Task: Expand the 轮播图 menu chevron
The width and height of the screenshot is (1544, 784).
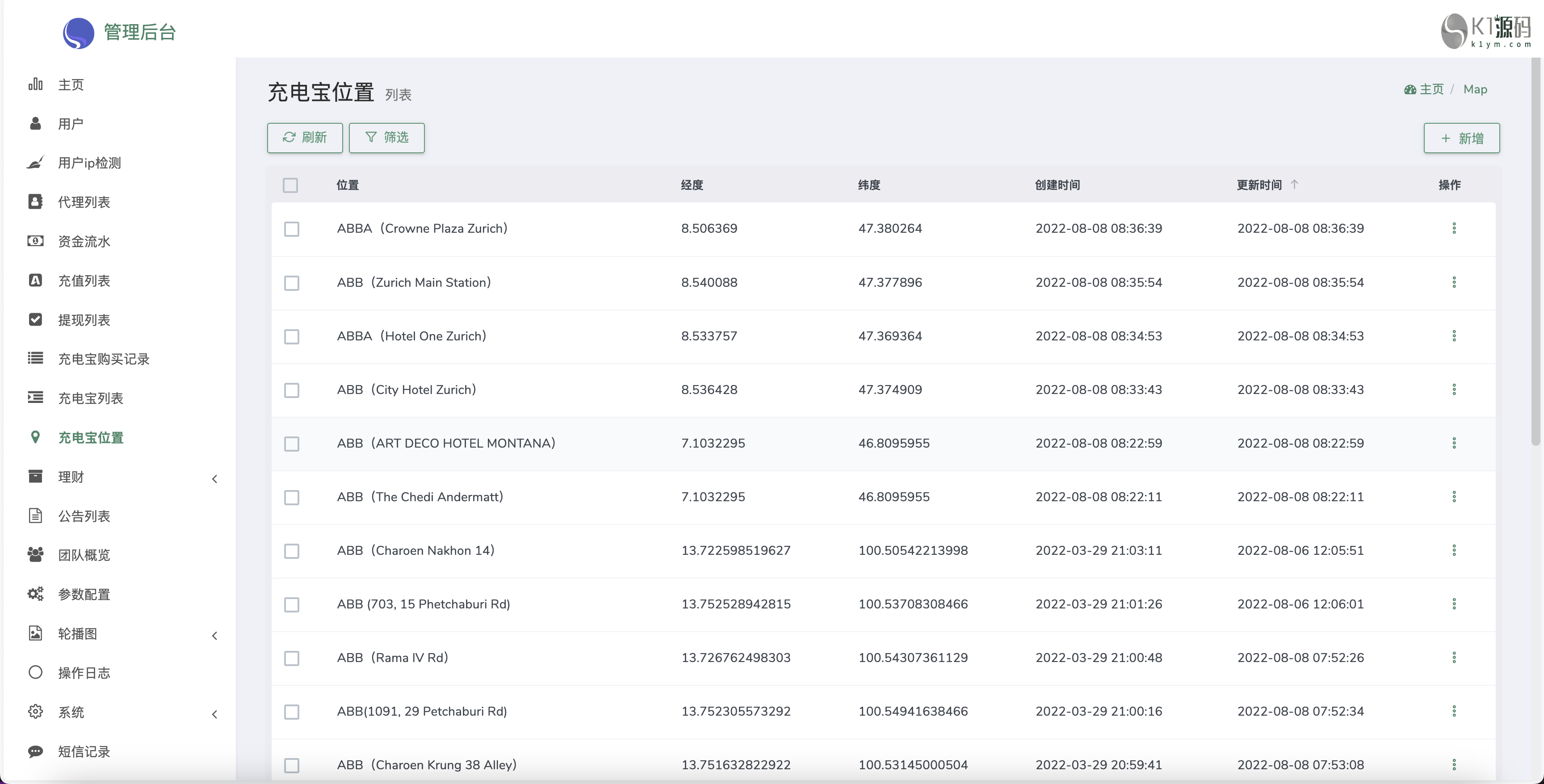Action: pyautogui.click(x=214, y=635)
